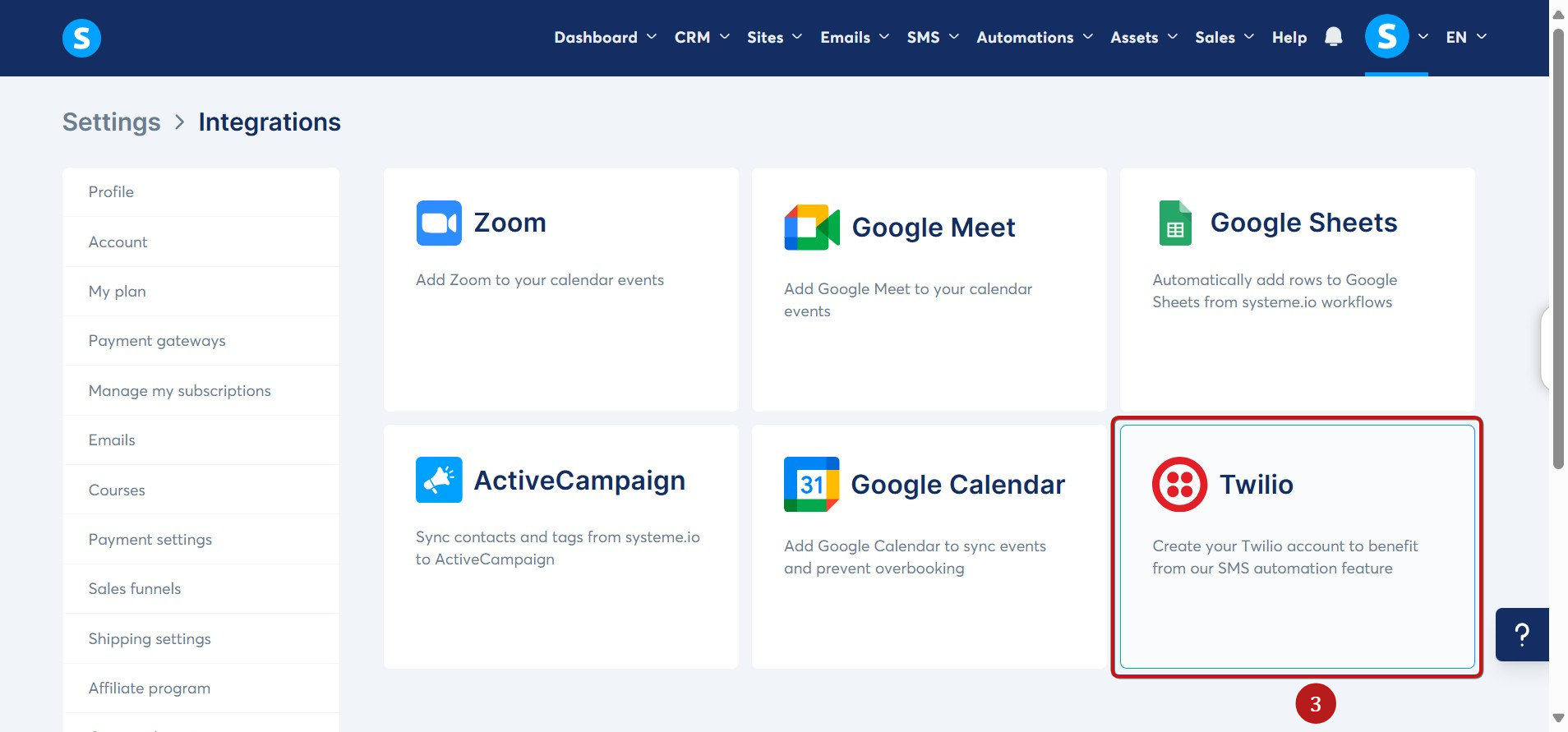Open Sales in the top navigation
The image size is (1568, 732).
pos(1215,37)
